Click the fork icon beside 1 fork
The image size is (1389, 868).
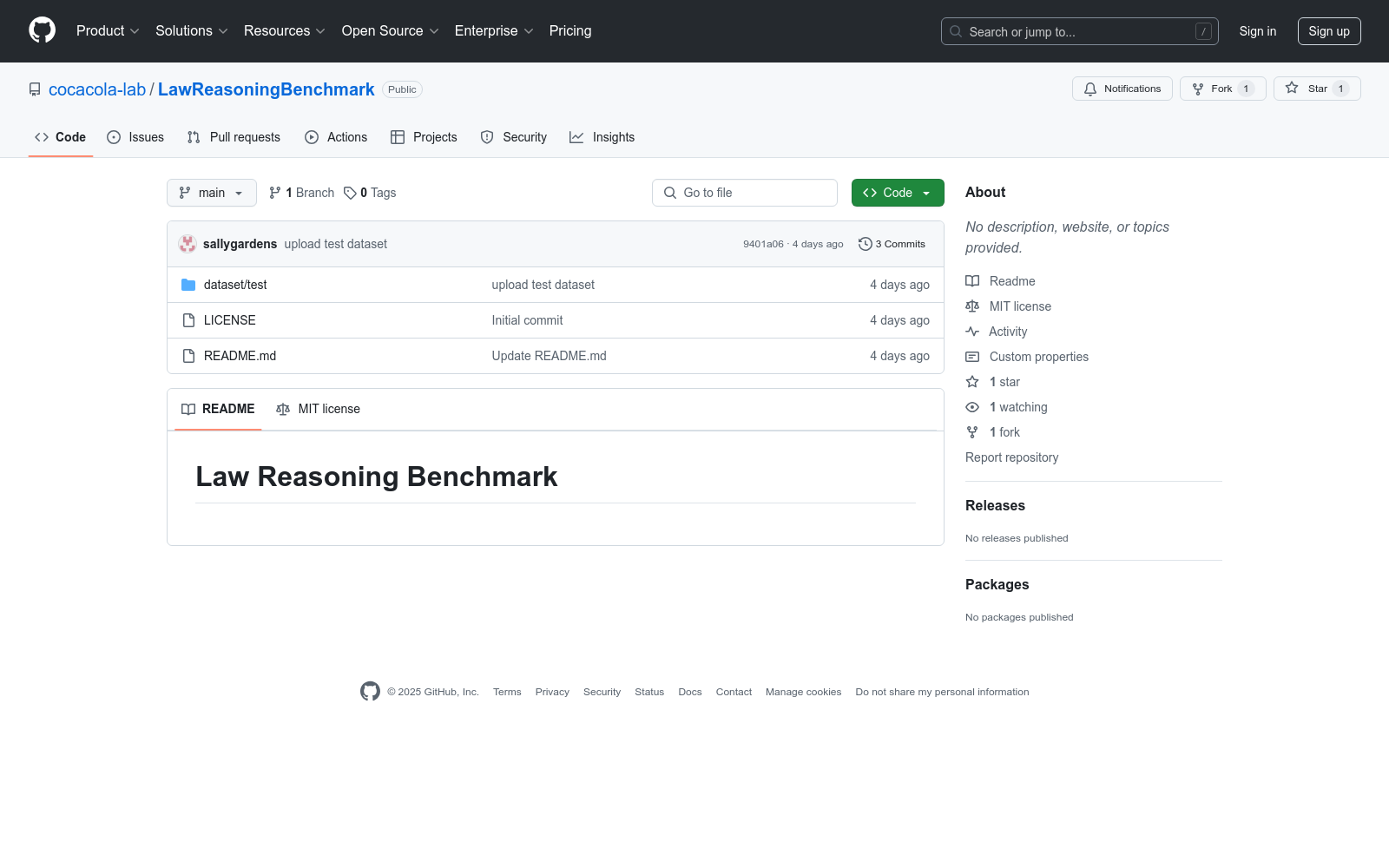pos(972,432)
